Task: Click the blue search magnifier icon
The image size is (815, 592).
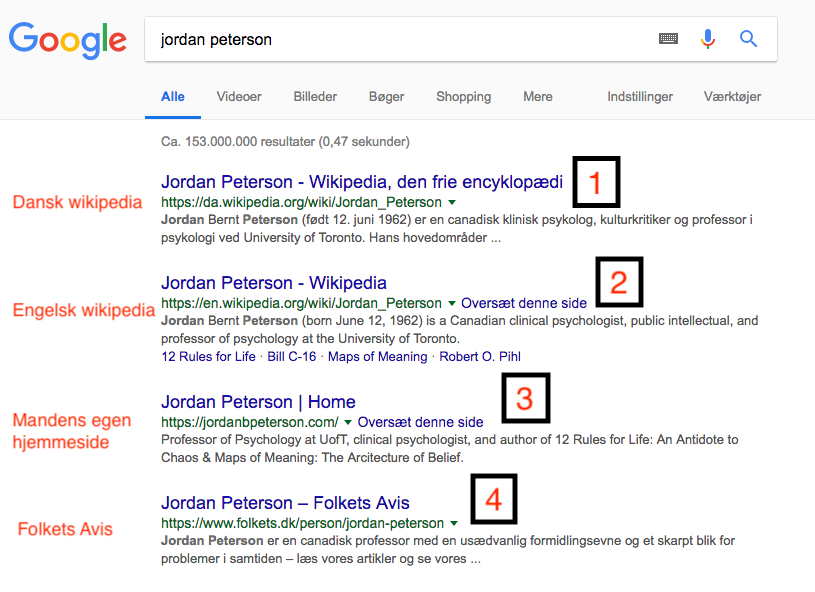Action: point(748,38)
